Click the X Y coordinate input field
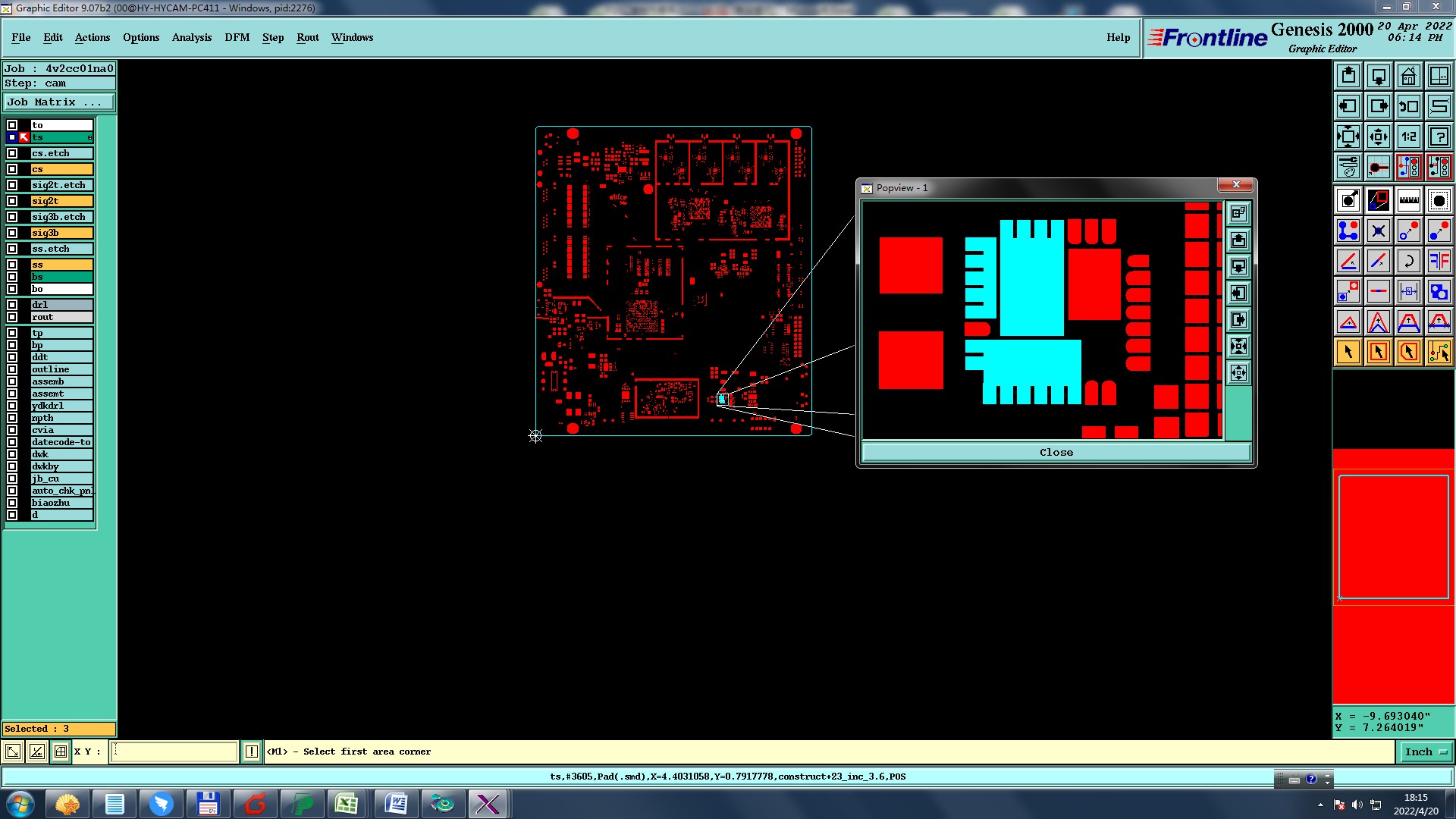This screenshot has height=819, width=1456. coord(174,752)
